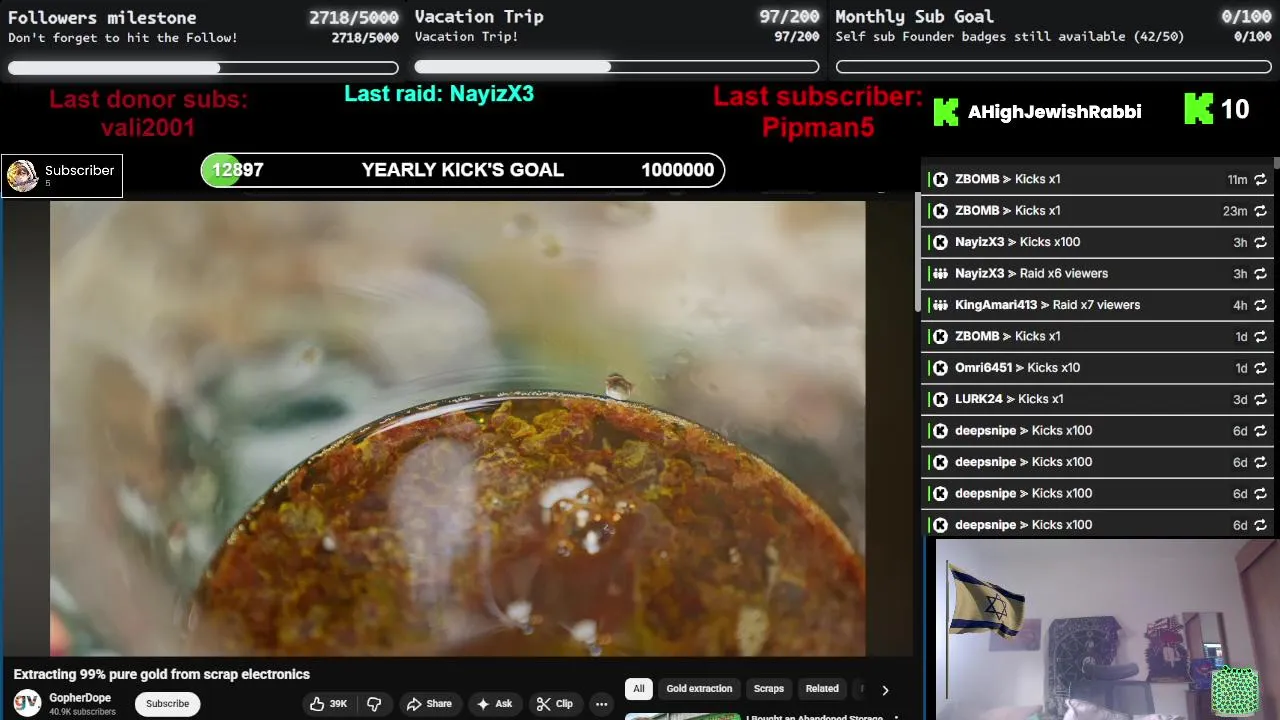Select the Gold extraction chip
The width and height of the screenshot is (1280, 720).
699,689
